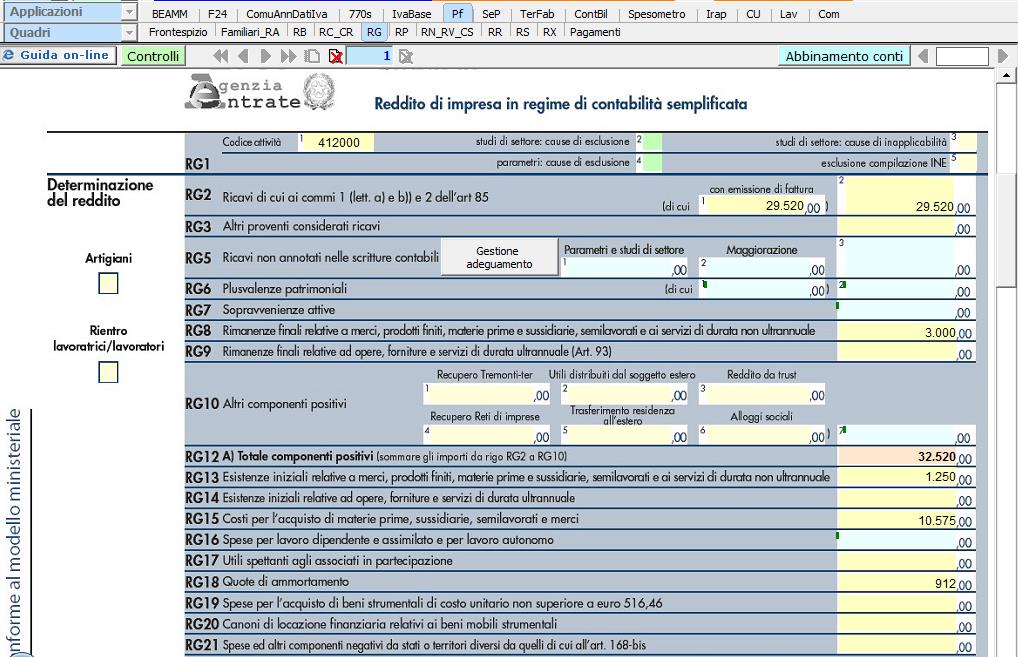Click the module number field showing 1
Viewport: 1018px width, 657px height.
[369, 56]
